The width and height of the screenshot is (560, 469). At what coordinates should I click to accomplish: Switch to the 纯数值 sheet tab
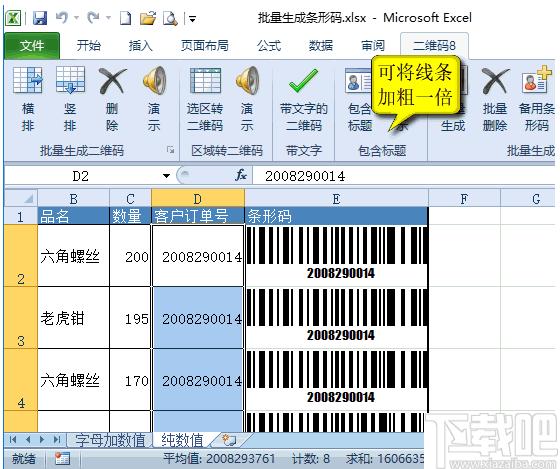[182, 440]
